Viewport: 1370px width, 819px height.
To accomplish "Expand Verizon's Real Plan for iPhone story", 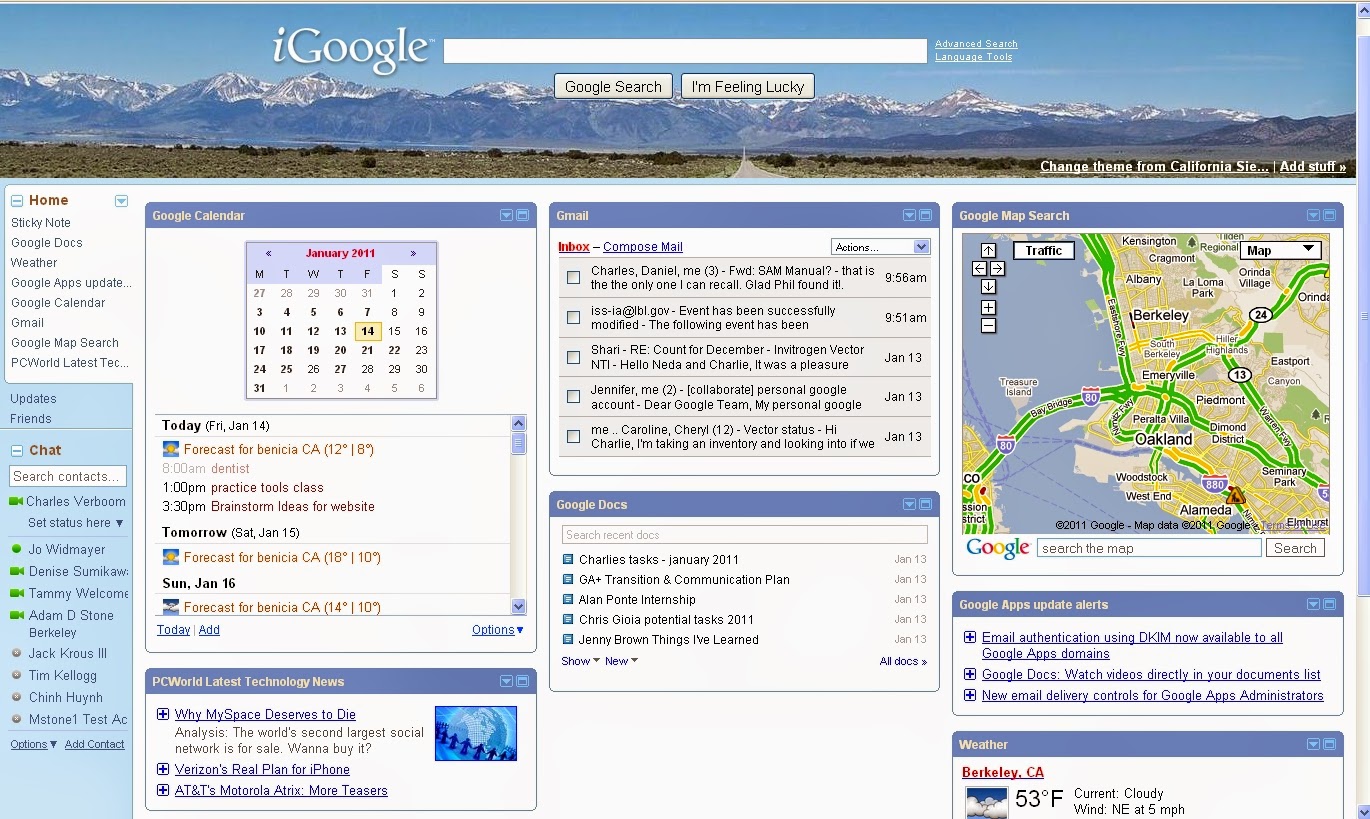I will pos(163,769).
